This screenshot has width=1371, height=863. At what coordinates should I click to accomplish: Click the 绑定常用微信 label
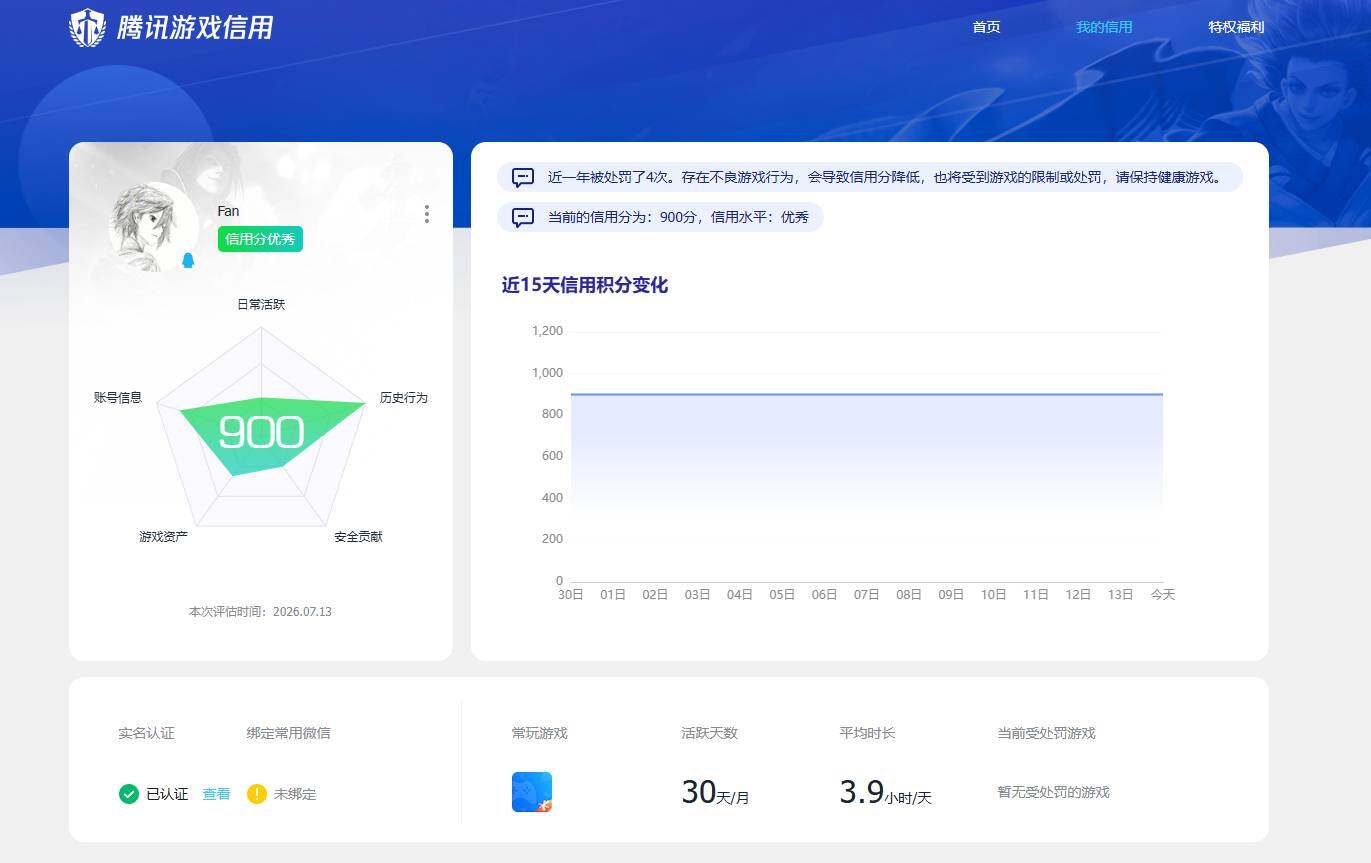point(288,733)
